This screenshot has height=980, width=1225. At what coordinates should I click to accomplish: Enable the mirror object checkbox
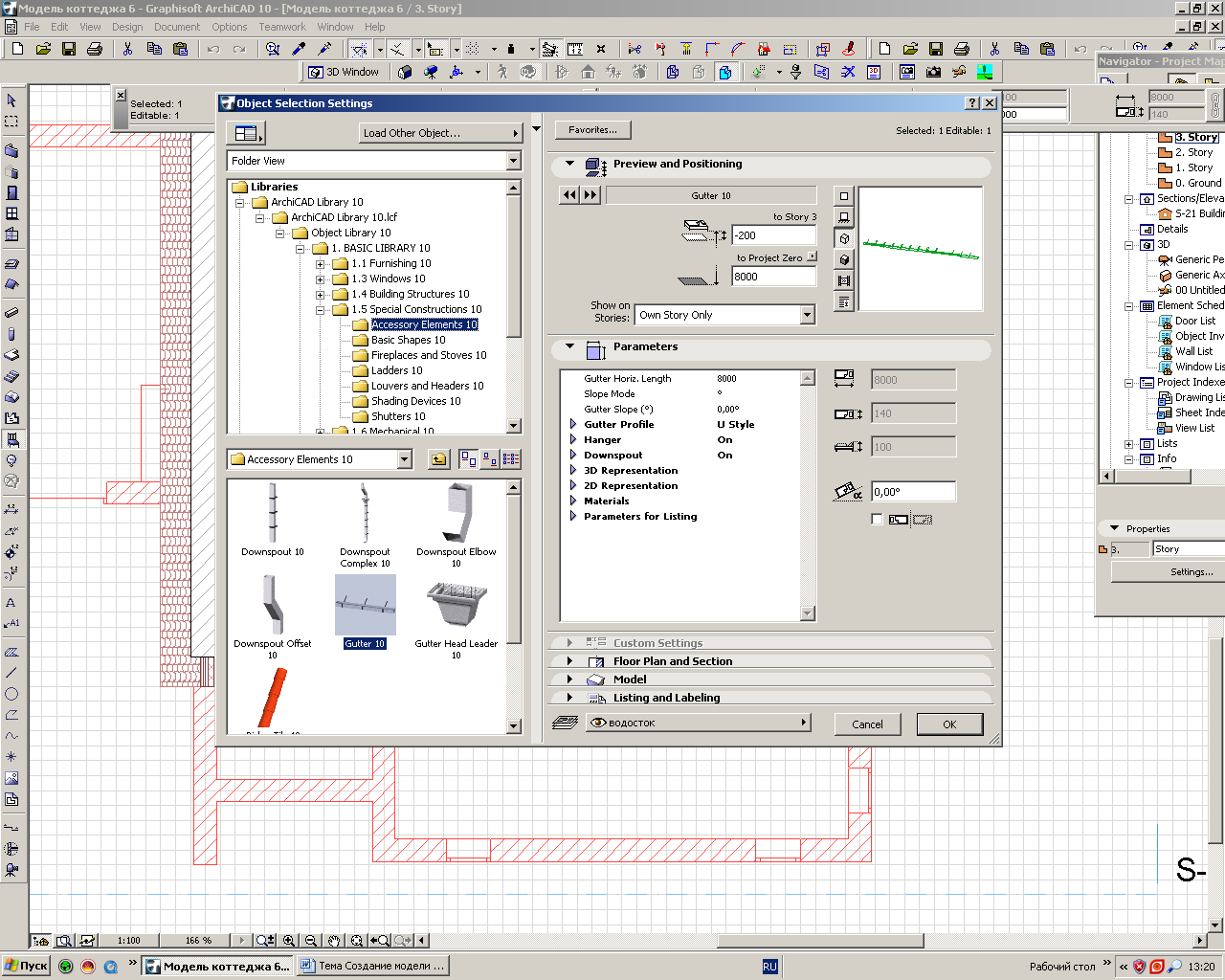(x=877, y=519)
